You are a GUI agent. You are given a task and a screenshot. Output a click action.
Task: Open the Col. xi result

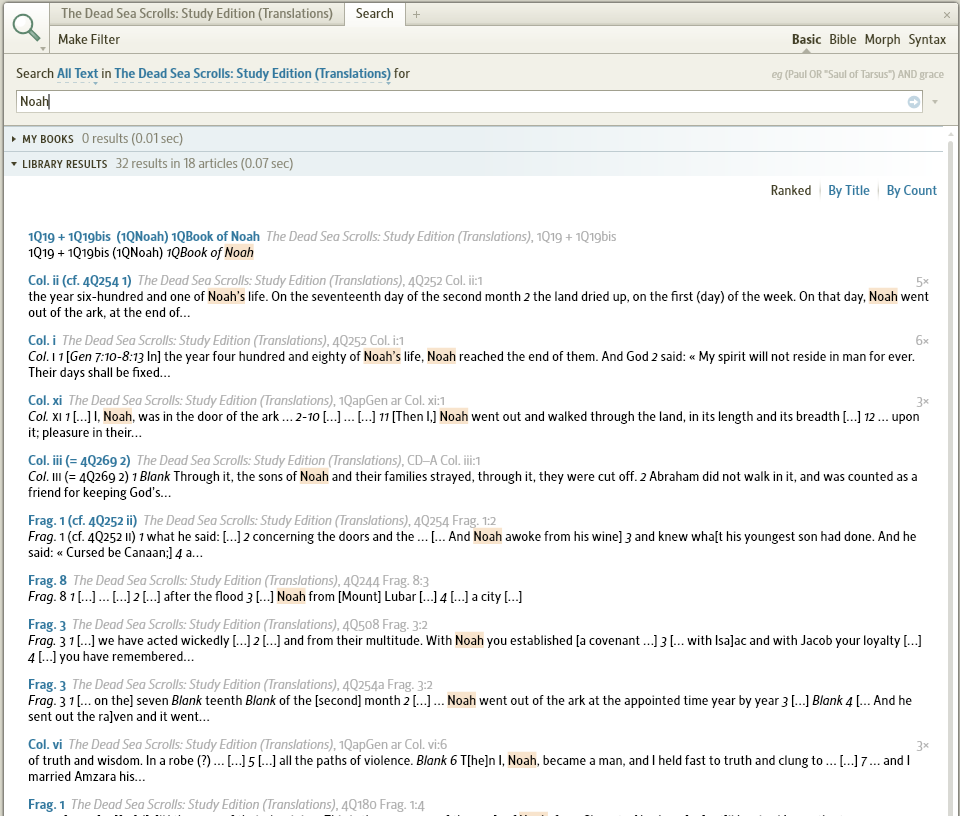pyautogui.click(x=45, y=400)
